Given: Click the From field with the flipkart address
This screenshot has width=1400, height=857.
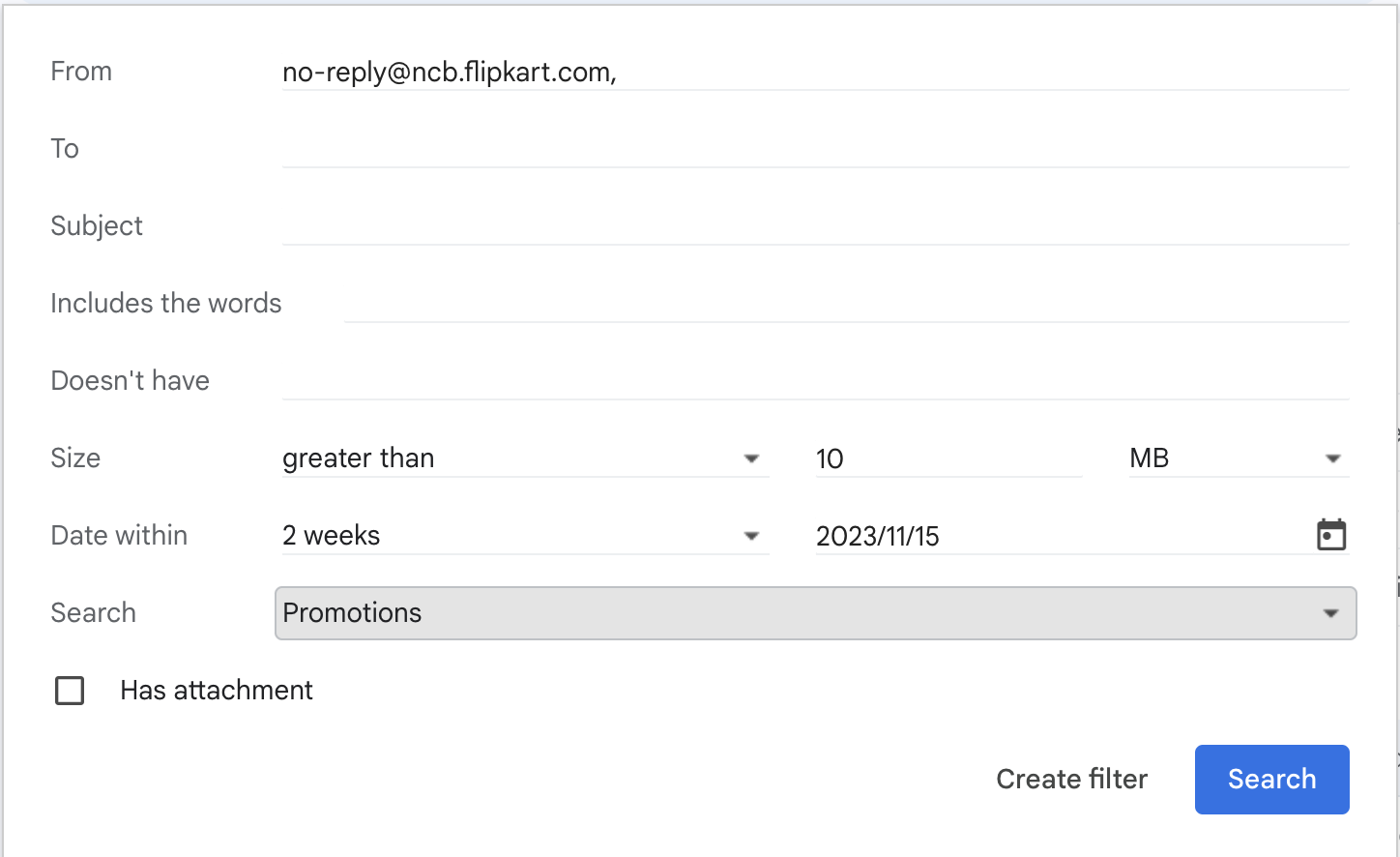Looking at the screenshot, I should (x=814, y=73).
